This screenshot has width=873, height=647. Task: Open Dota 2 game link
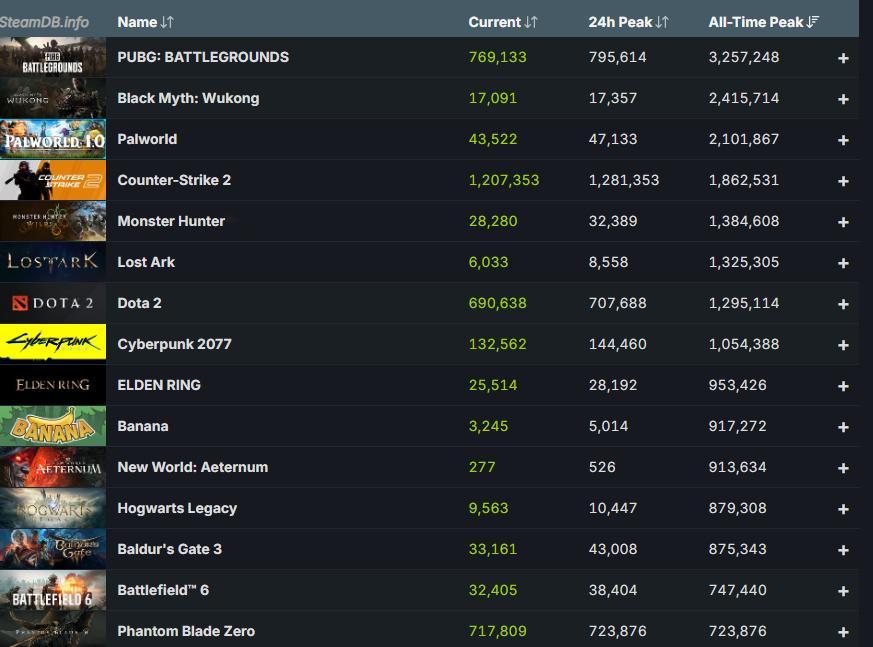tap(139, 303)
